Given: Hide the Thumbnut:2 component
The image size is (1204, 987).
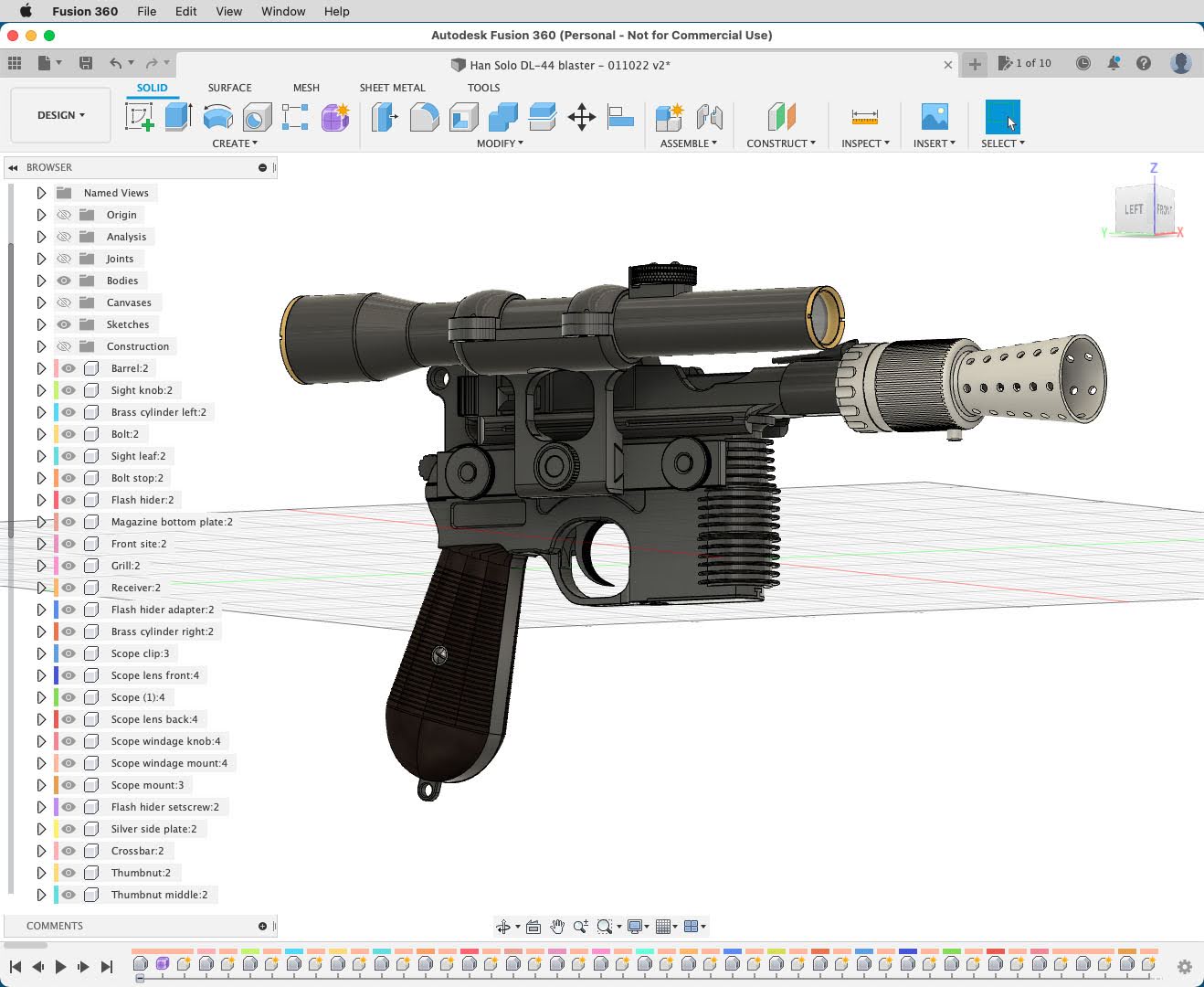Looking at the screenshot, I should [x=69, y=873].
